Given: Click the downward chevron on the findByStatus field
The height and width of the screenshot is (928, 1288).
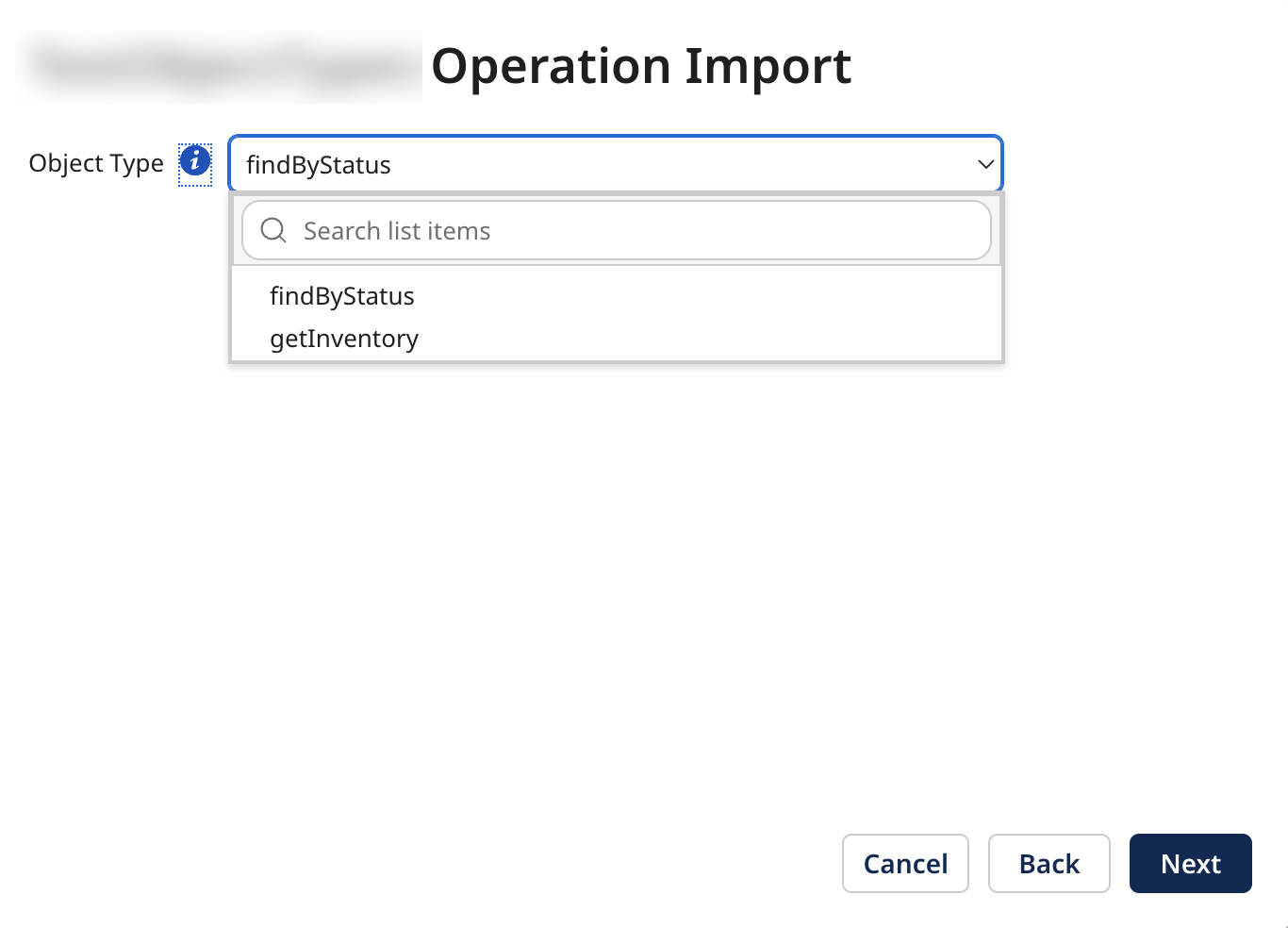Looking at the screenshot, I should [x=985, y=163].
